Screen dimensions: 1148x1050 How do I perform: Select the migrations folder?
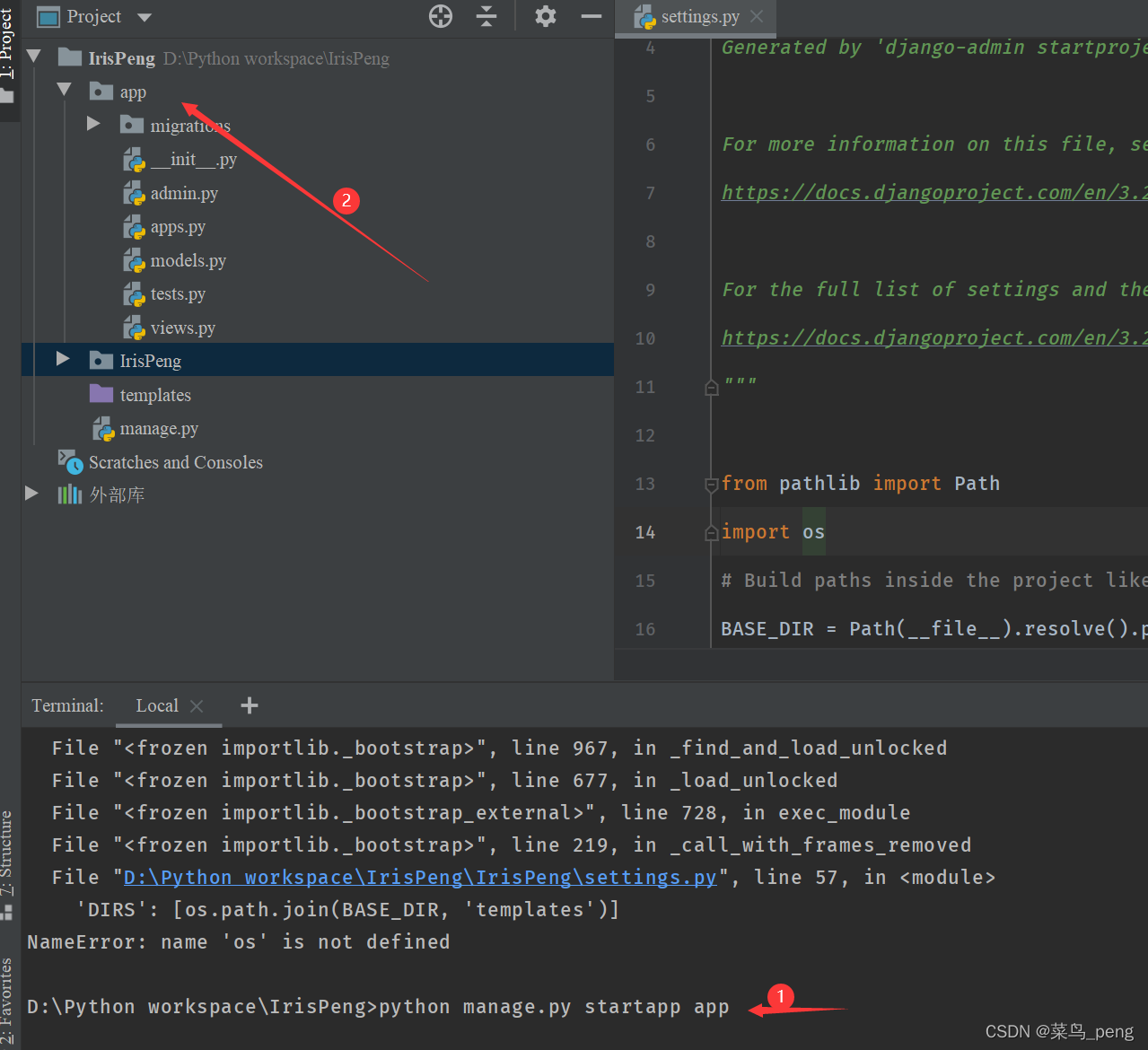(190, 126)
